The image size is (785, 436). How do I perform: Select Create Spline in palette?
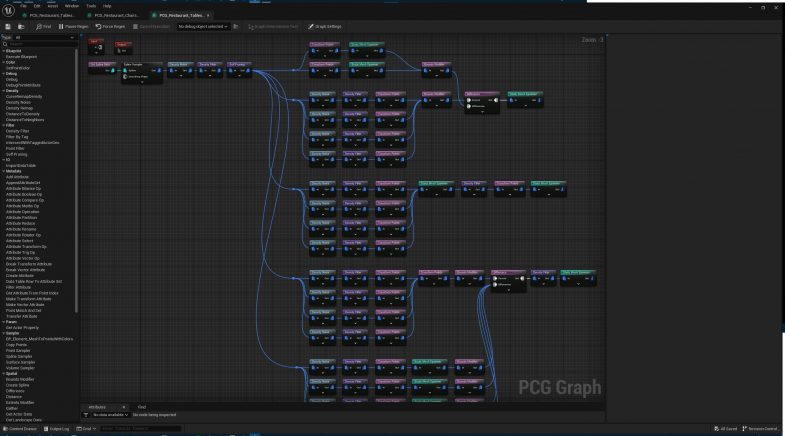18,385
